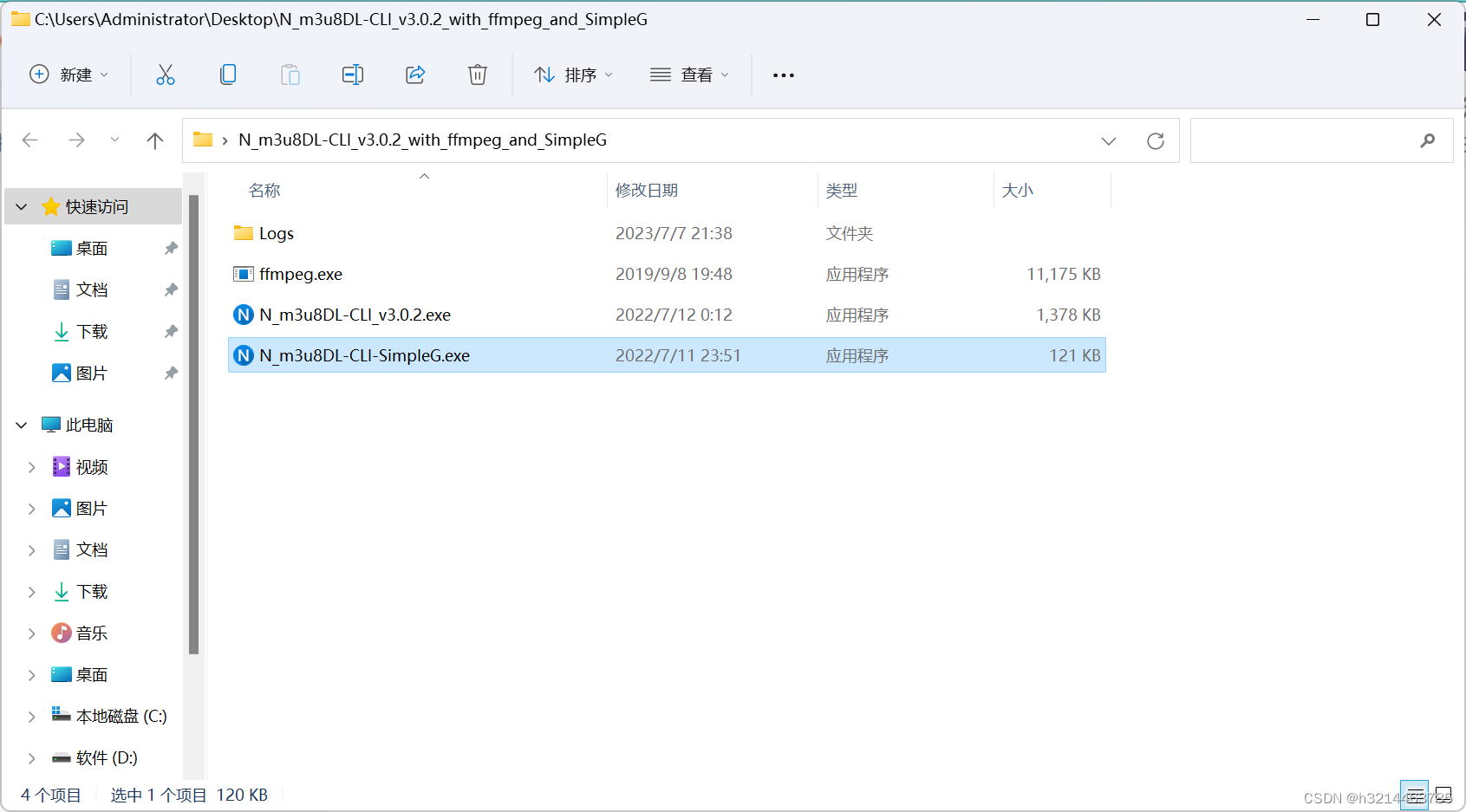Click the up-one-level arrow icon
This screenshot has height=812, width=1466.
tap(155, 140)
